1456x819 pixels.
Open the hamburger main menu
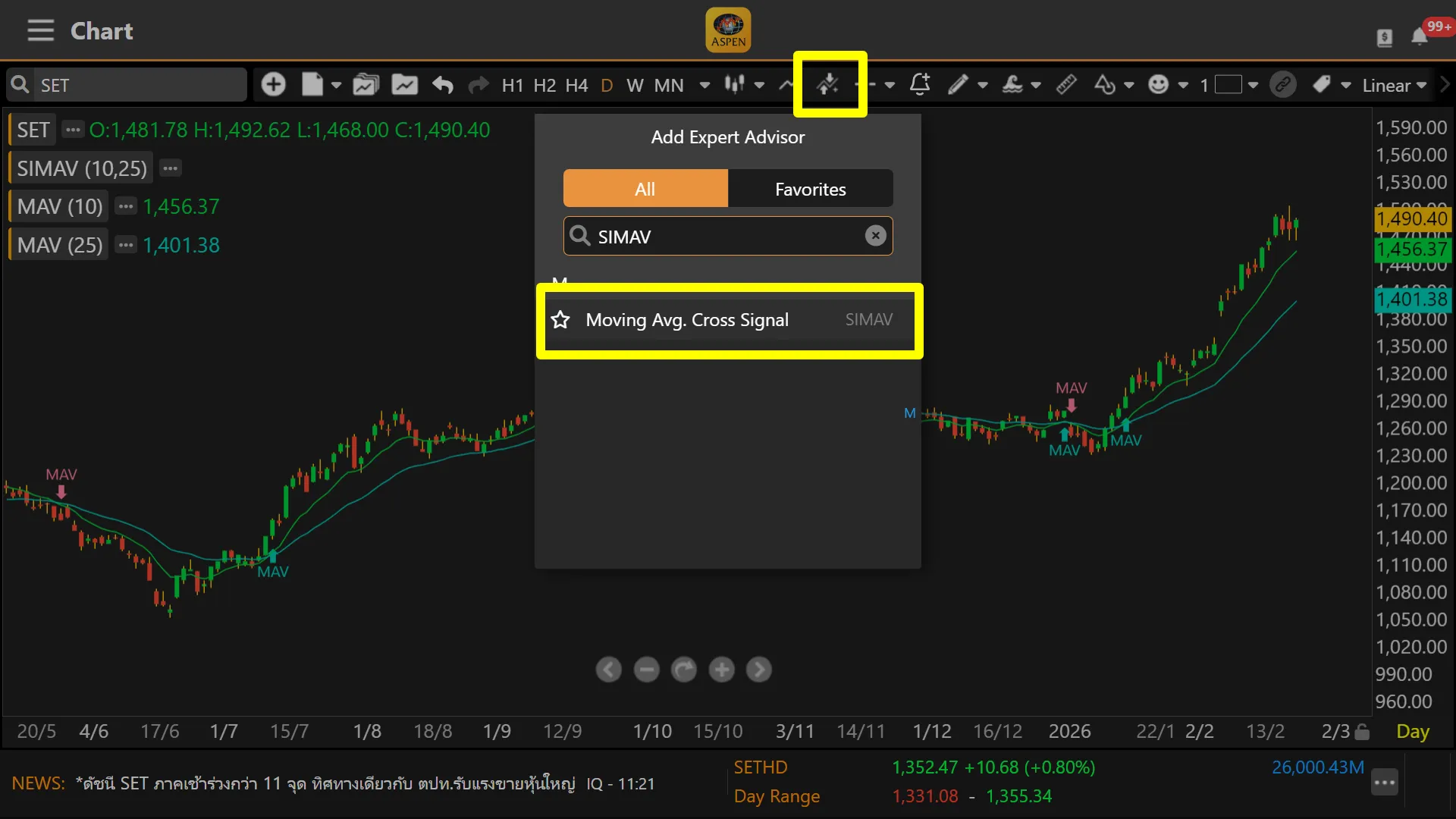coord(40,30)
